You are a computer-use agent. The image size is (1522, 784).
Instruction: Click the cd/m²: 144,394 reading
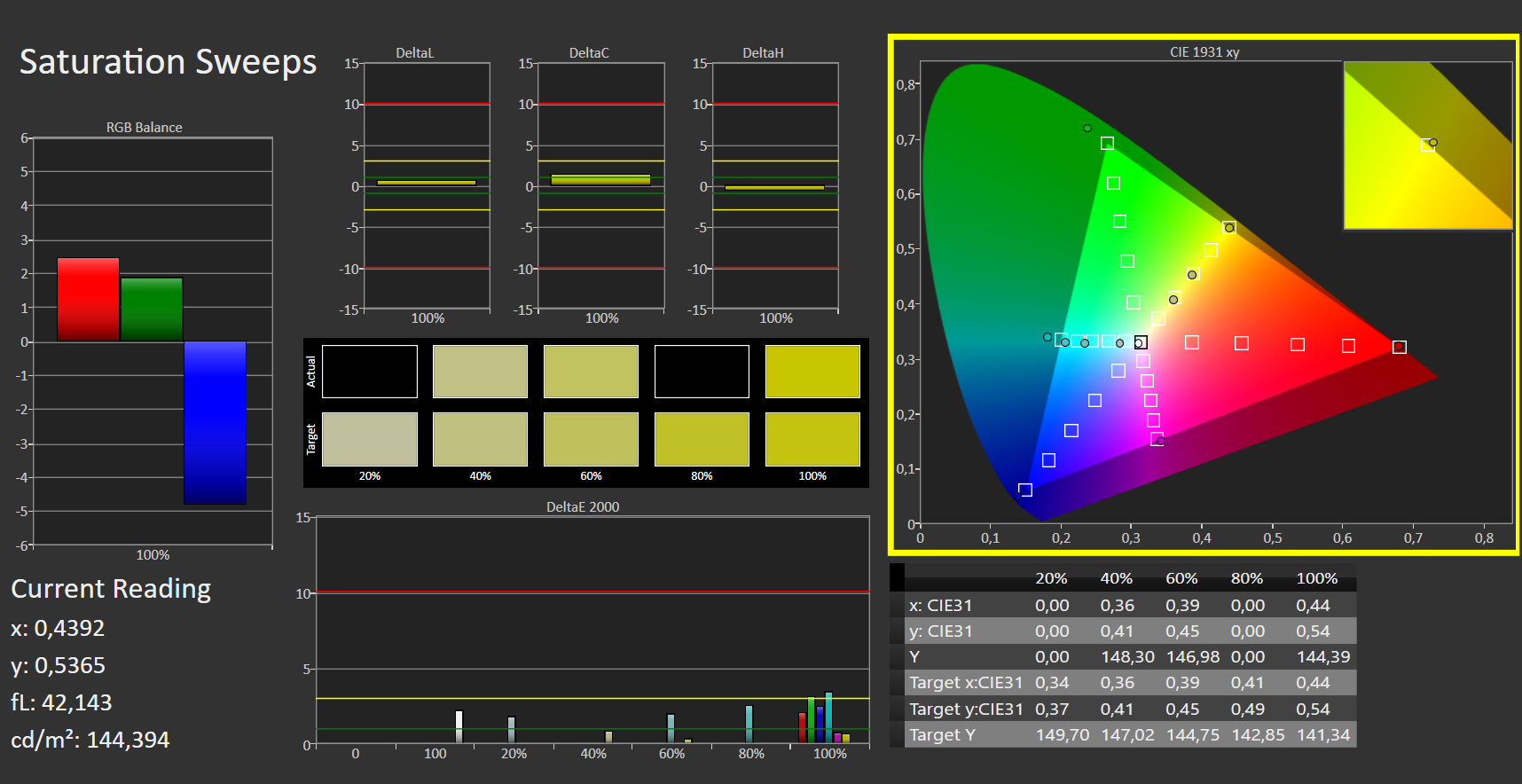tap(90, 740)
